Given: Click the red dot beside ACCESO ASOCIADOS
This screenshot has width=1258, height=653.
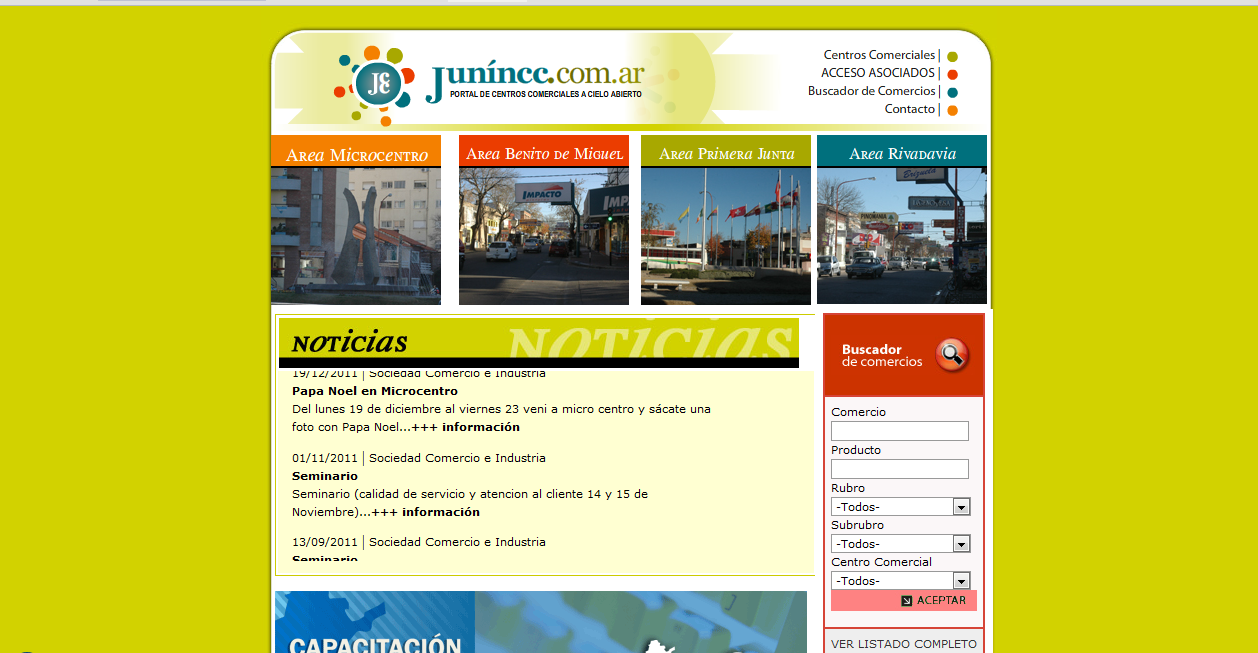Looking at the screenshot, I should (x=952, y=75).
